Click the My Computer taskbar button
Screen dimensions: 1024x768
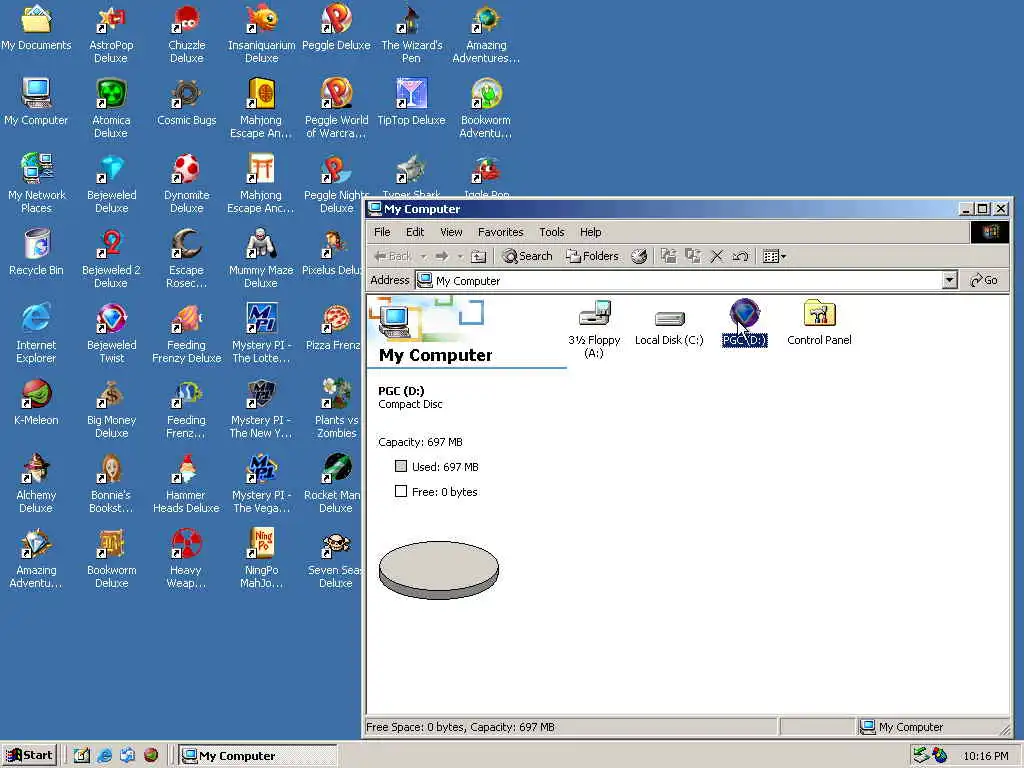(258, 755)
